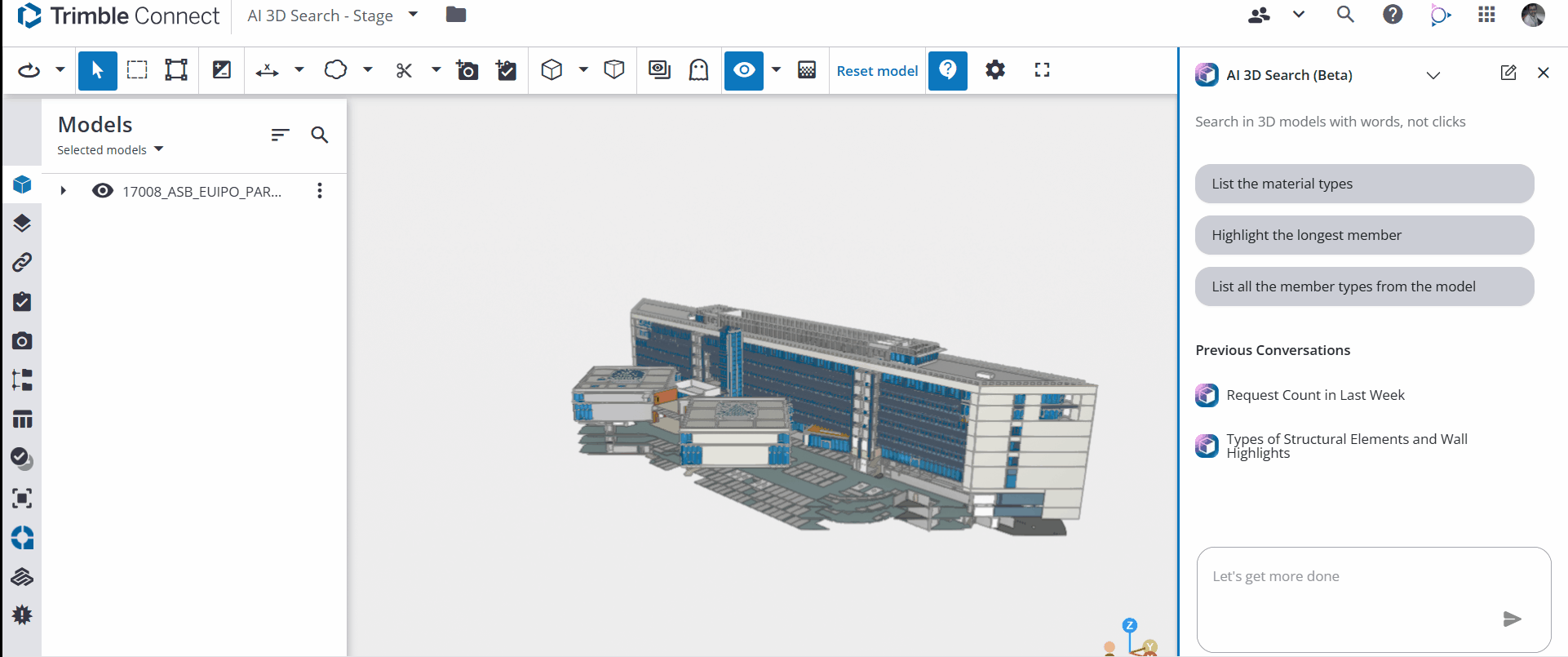The width and height of the screenshot is (1568, 657).
Task: Expand the 17008_ASB_EUIPO_PAR model tree
Action: (64, 191)
